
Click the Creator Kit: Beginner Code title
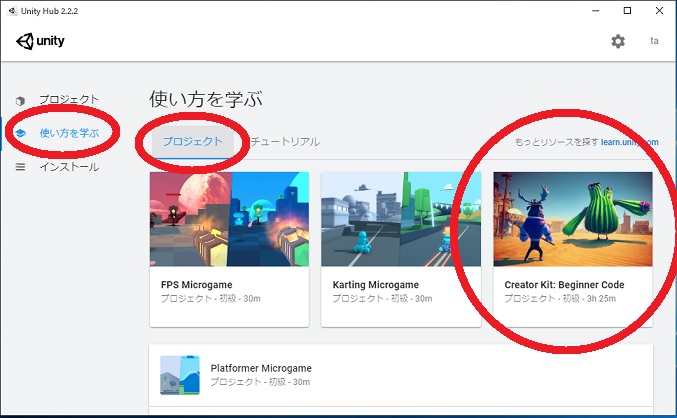(x=564, y=285)
